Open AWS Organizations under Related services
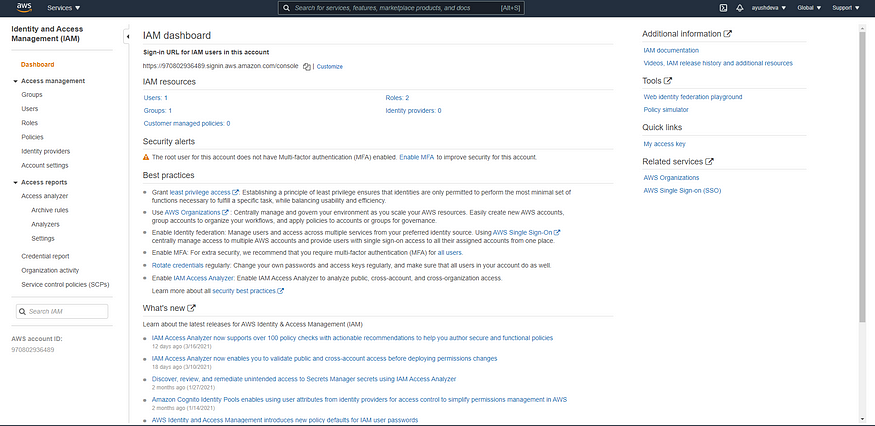The image size is (875, 426). tap(671, 178)
